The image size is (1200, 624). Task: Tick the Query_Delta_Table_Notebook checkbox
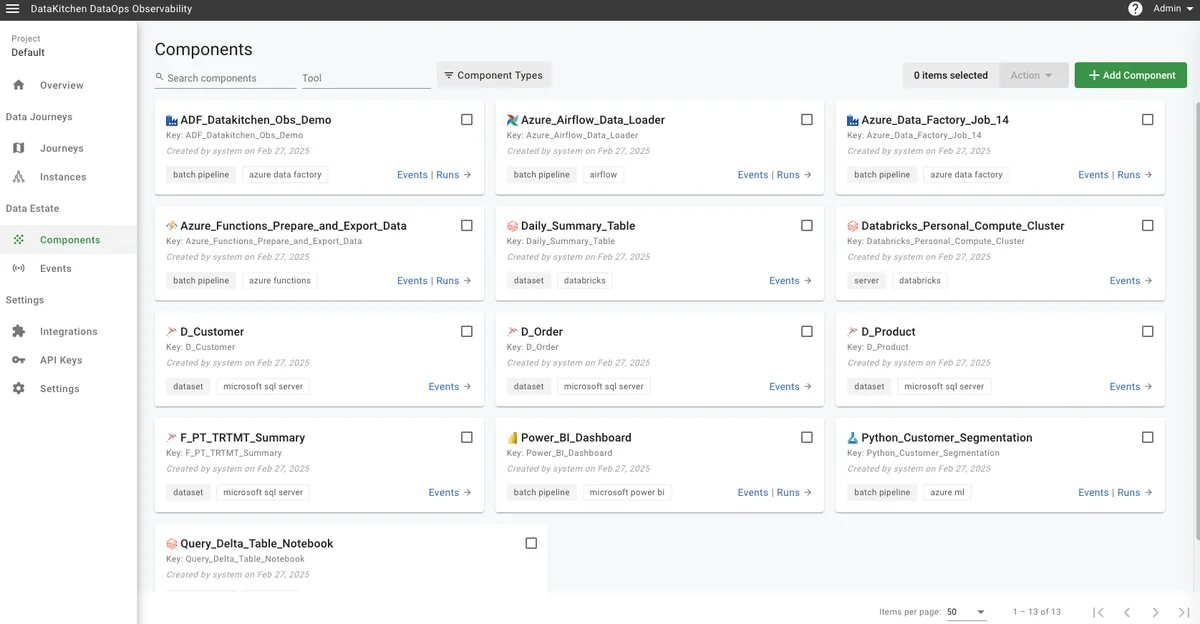tap(531, 544)
